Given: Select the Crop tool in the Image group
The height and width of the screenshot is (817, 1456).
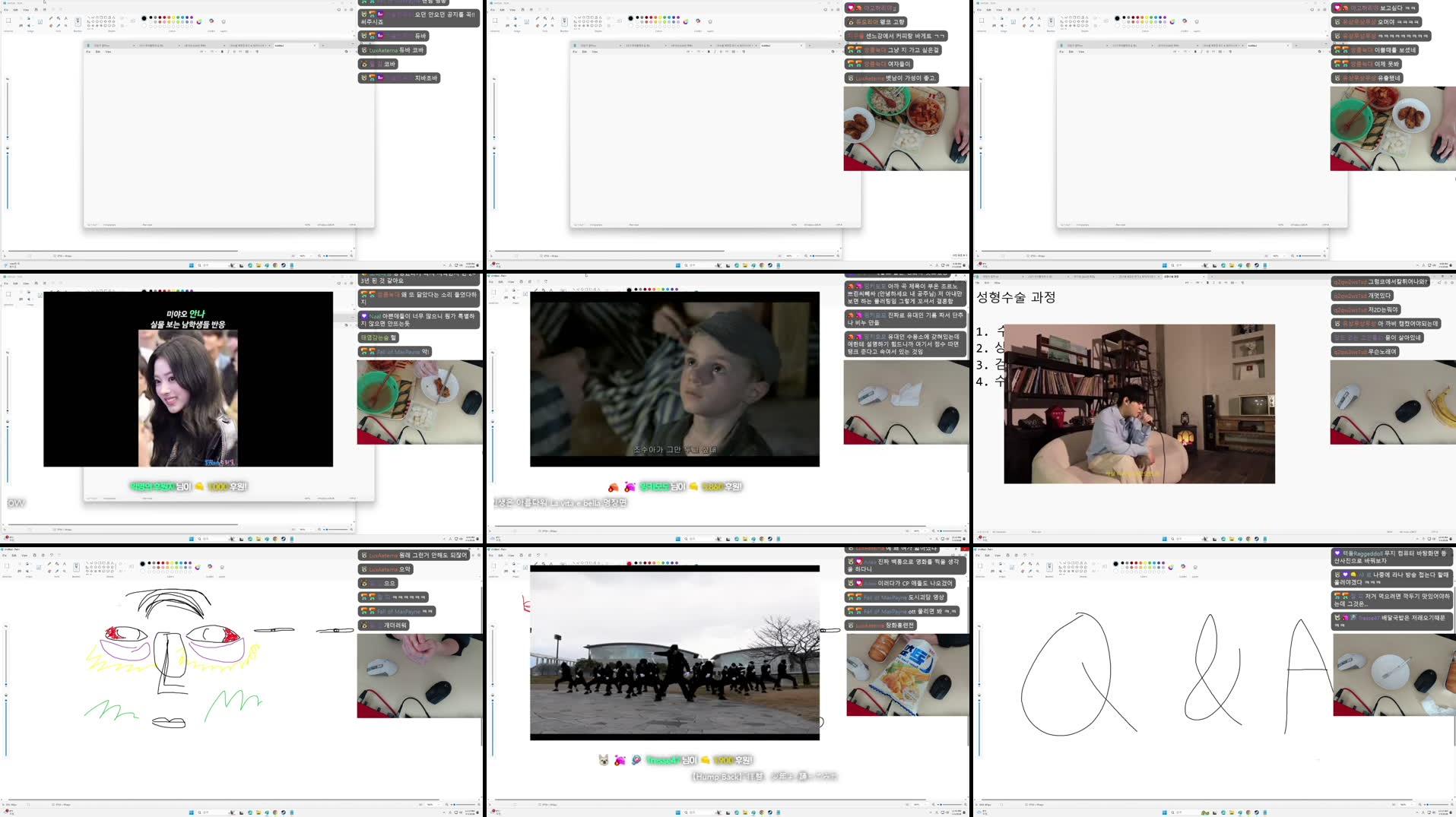Looking at the screenshot, I should pyautogui.click(x=21, y=18).
